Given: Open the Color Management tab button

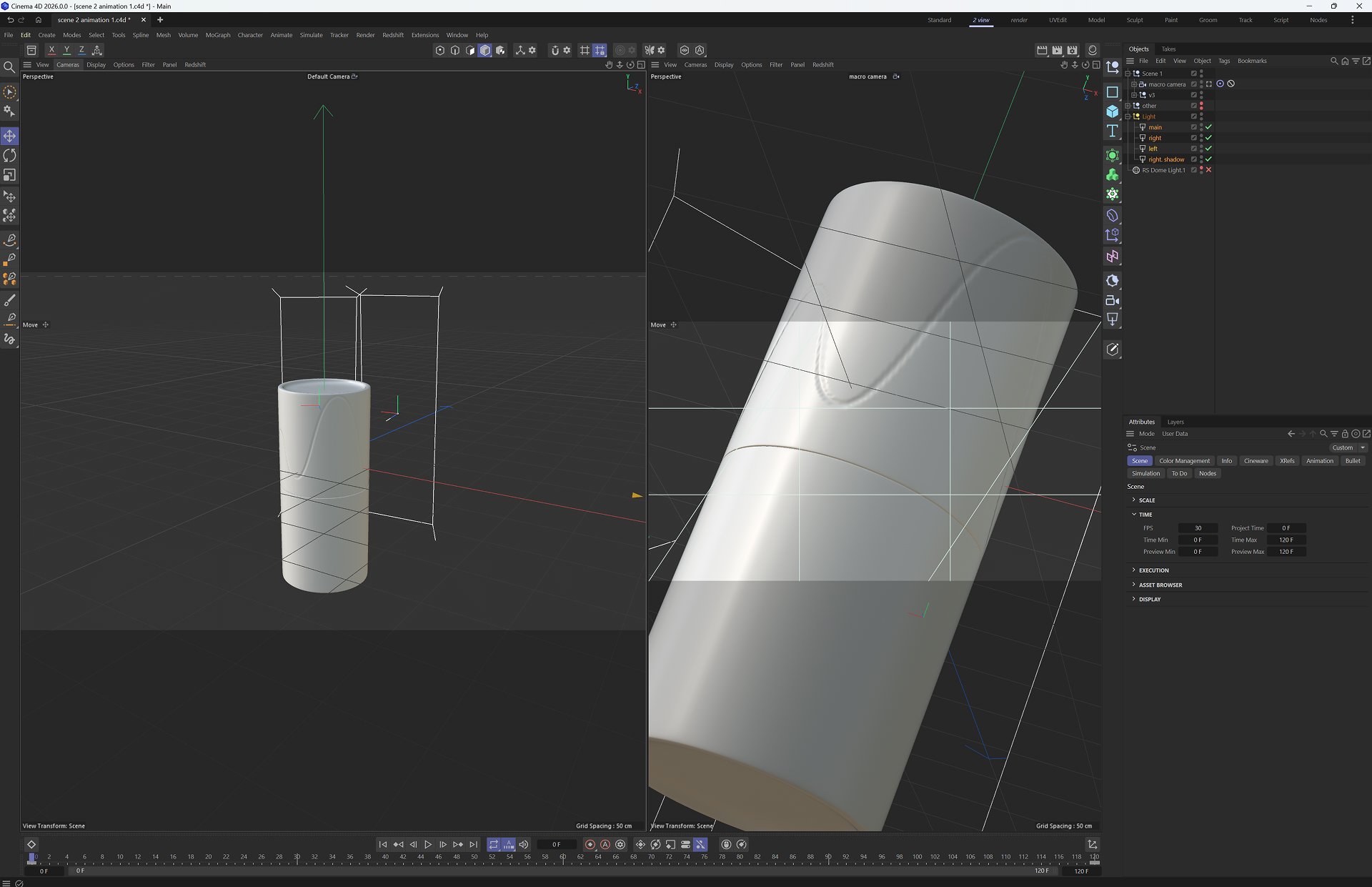Looking at the screenshot, I should click(x=1184, y=461).
